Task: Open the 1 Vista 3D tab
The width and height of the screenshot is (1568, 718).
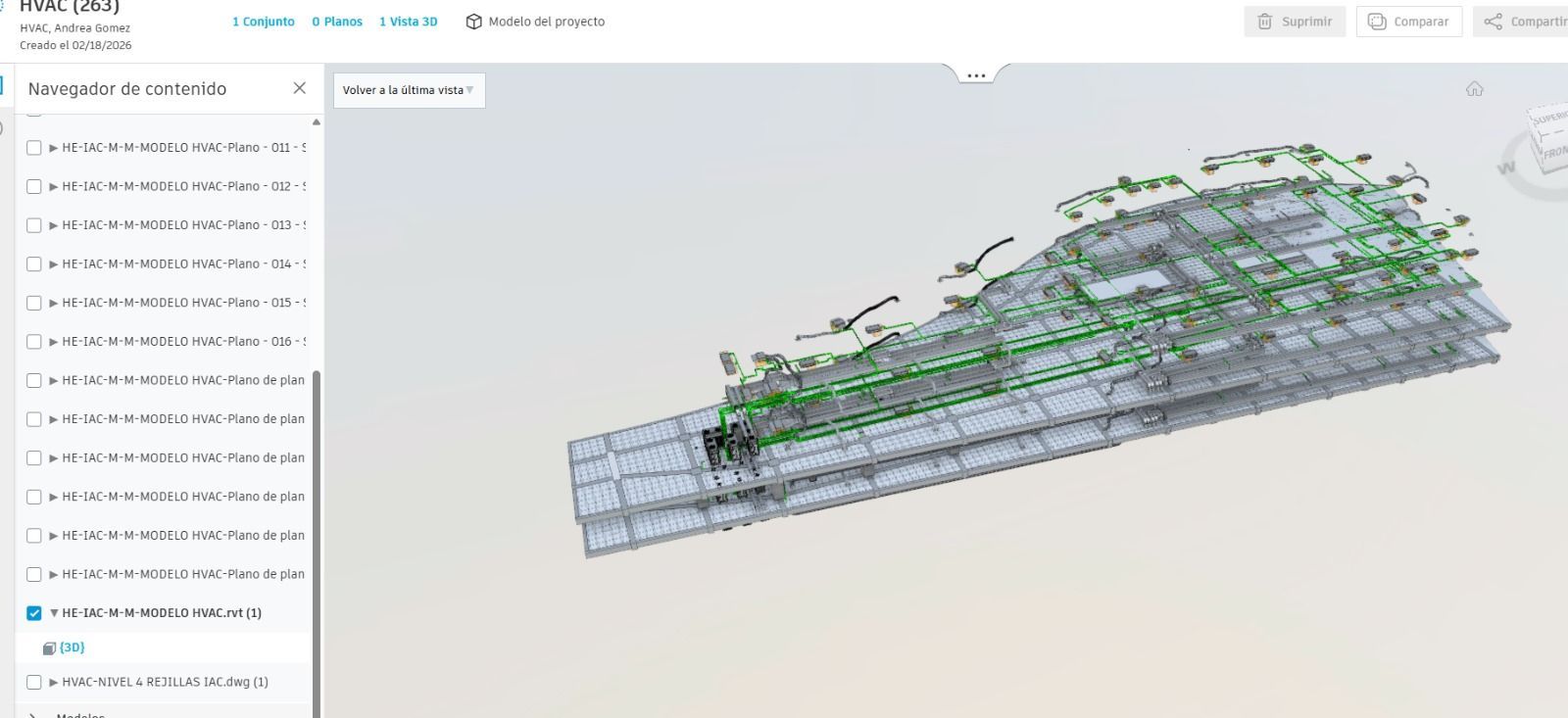Action: pyautogui.click(x=409, y=22)
